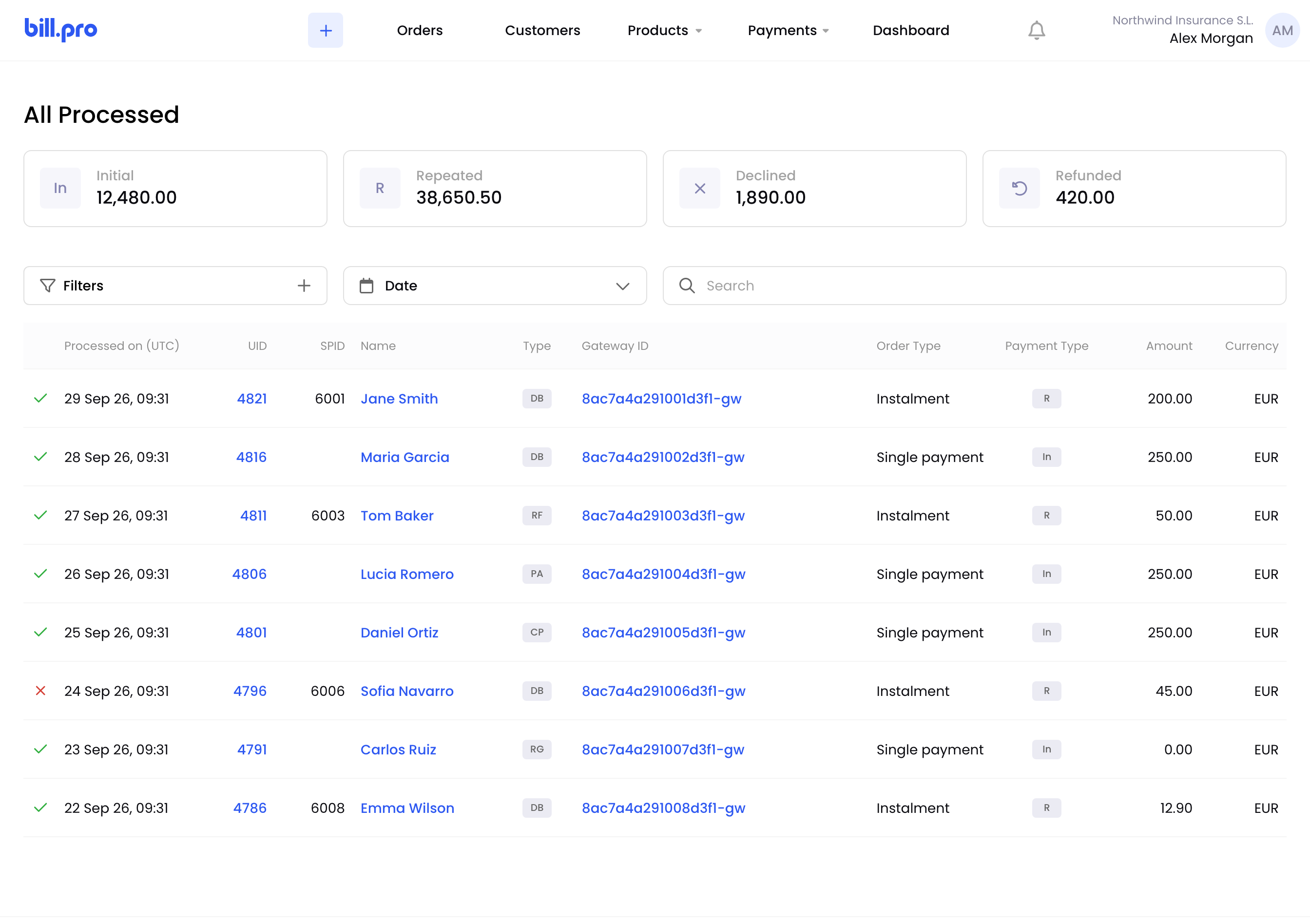Image resolution: width=1310 pixels, height=924 pixels.
Task: Click the Declined X card icon
Action: click(x=699, y=188)
